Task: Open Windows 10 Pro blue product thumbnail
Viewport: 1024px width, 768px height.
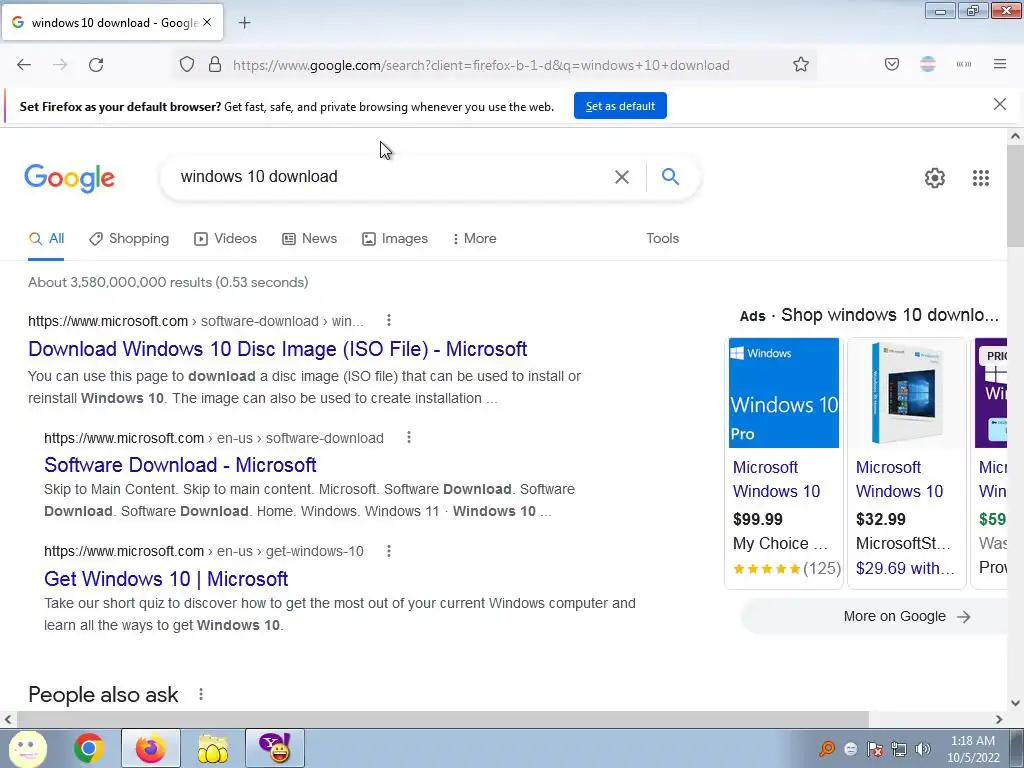Action: tap(784, 393)
